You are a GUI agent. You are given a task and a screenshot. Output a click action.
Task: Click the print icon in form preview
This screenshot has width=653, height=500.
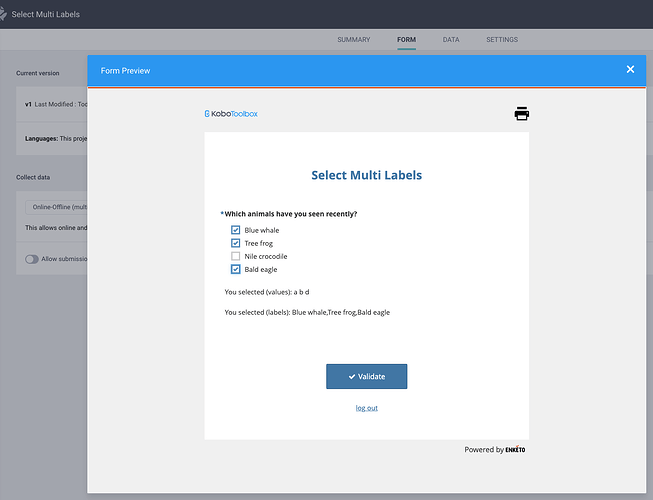tap(521, 113)
